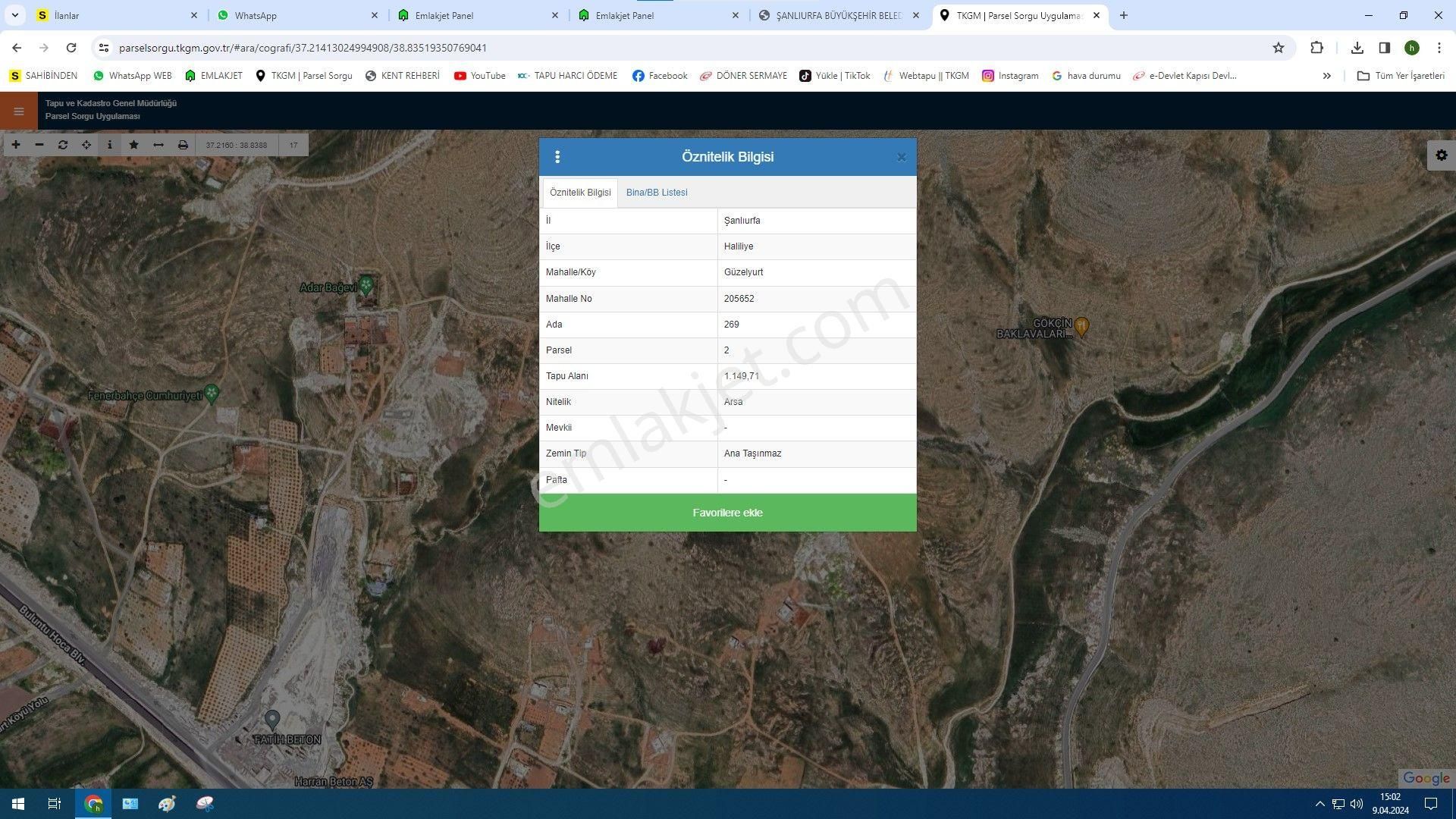Click the three-dot menu icon in dialog
This screenshot has width=1456, height=819.
(x=557, y=156)
